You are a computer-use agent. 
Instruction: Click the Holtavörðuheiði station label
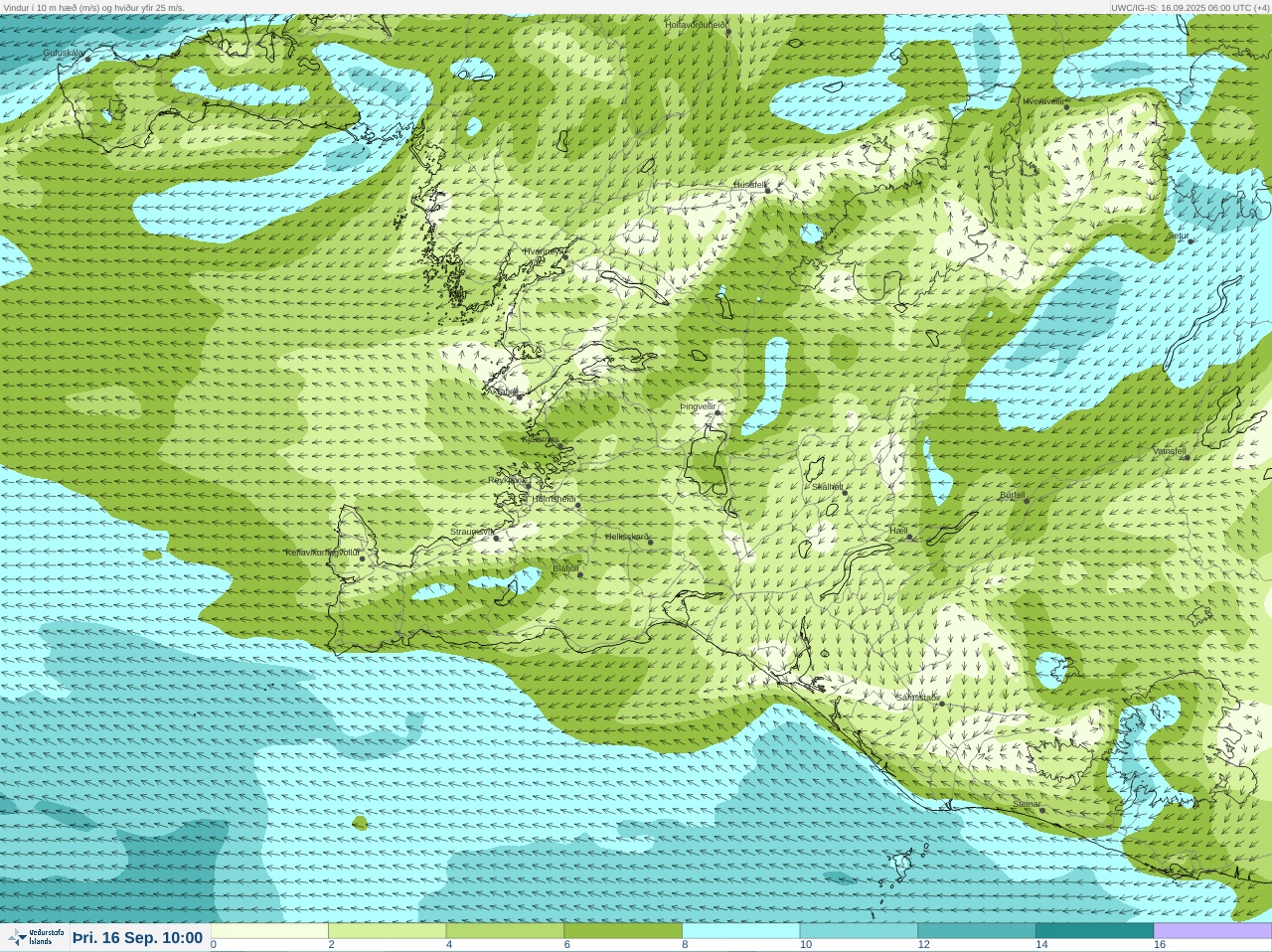696,24
